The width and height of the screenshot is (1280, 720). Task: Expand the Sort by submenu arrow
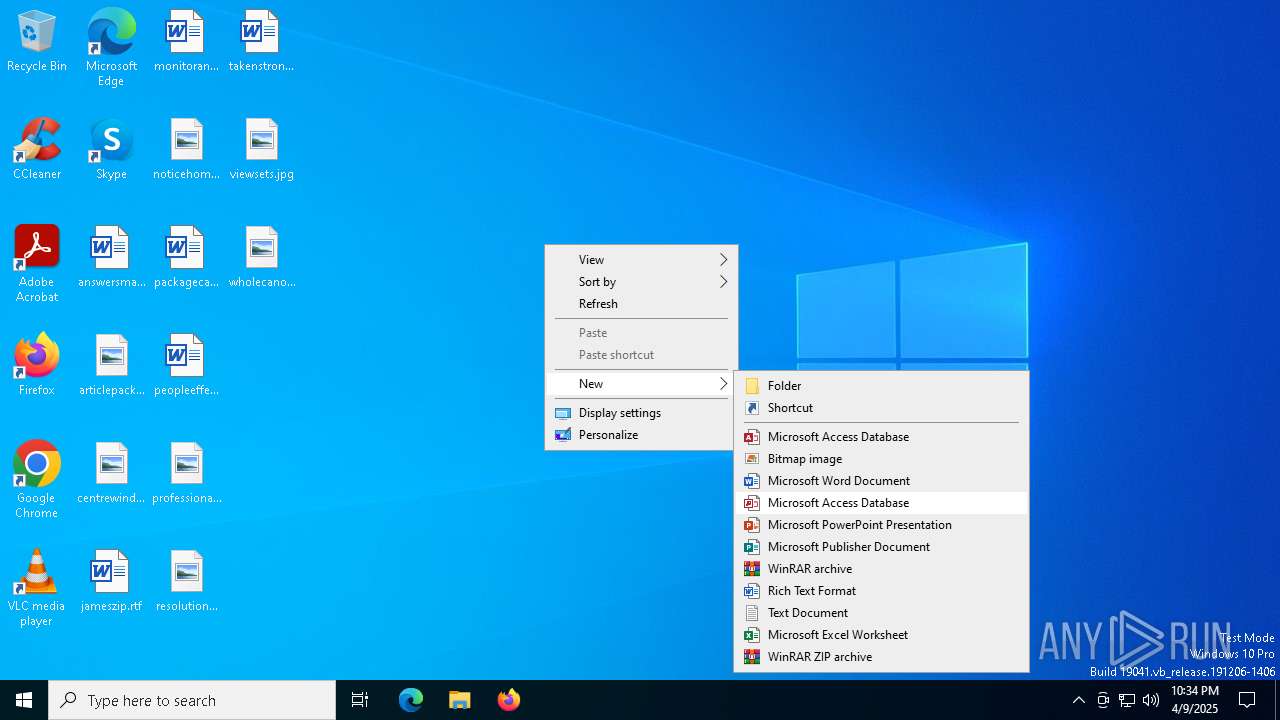[724, 282]
